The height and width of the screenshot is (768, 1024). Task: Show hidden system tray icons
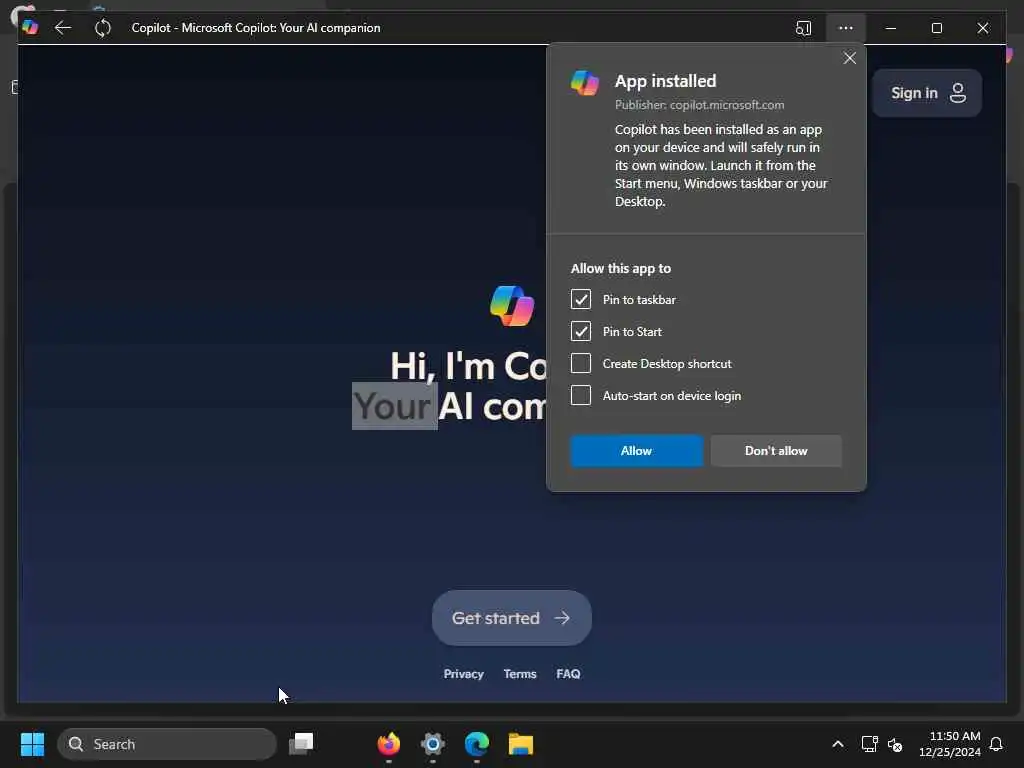pyautogui.click(x=837, y=744)
